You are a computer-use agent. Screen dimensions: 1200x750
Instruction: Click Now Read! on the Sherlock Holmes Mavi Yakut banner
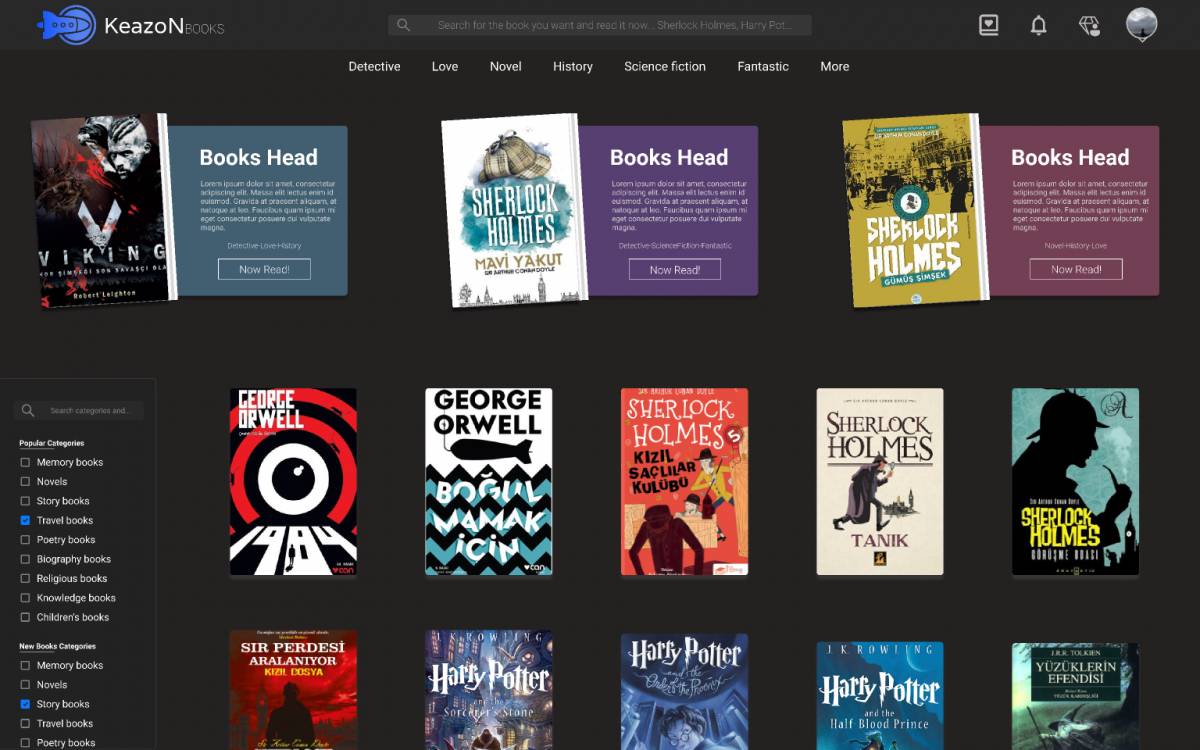(x=675, y=268)
